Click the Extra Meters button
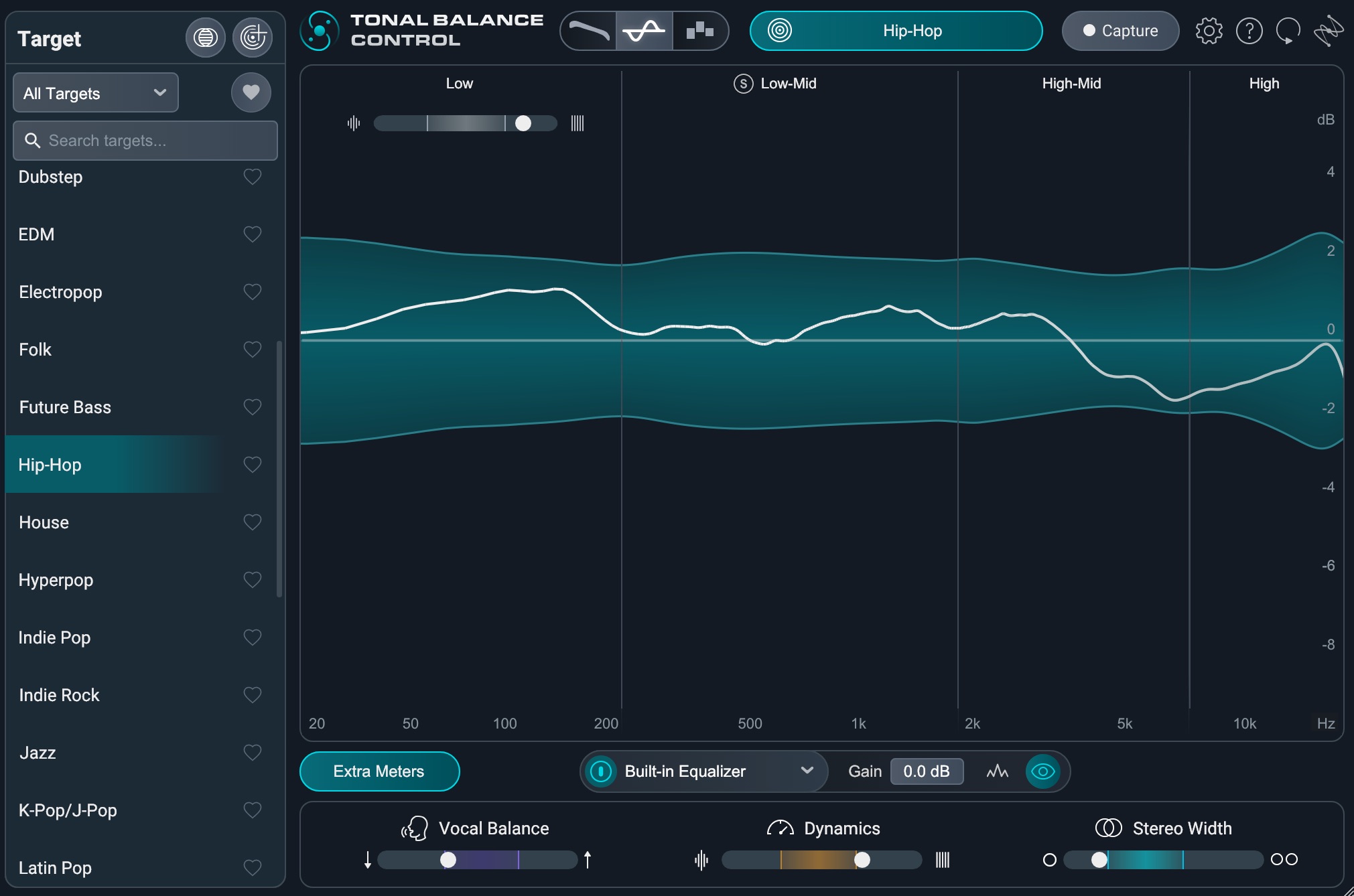The image size is (1354, 896). point(379,771)
